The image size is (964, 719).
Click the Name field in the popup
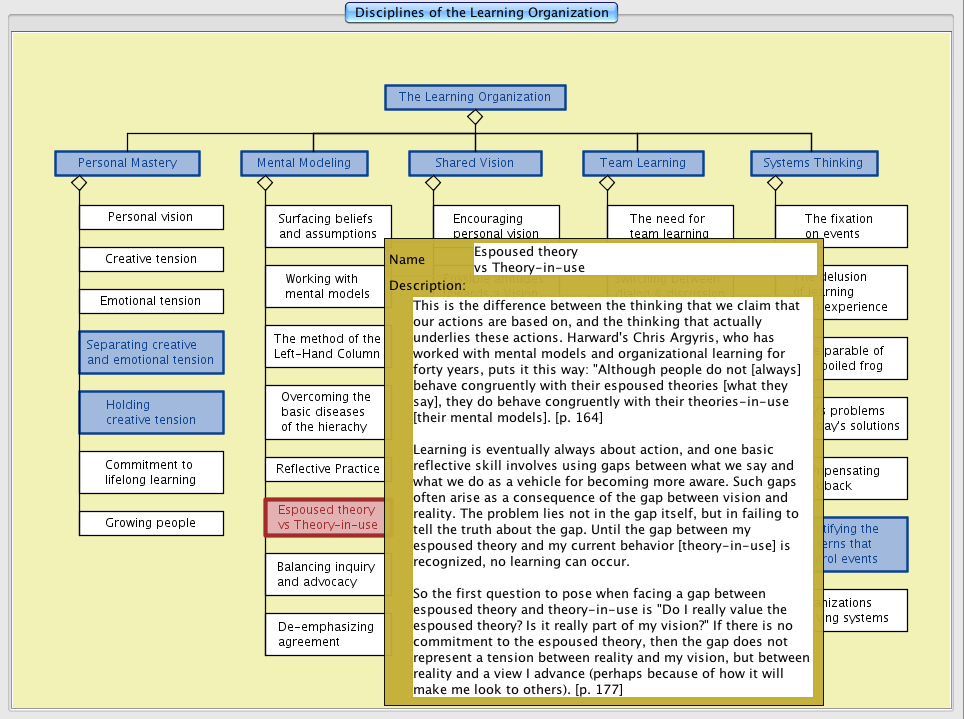645,260
